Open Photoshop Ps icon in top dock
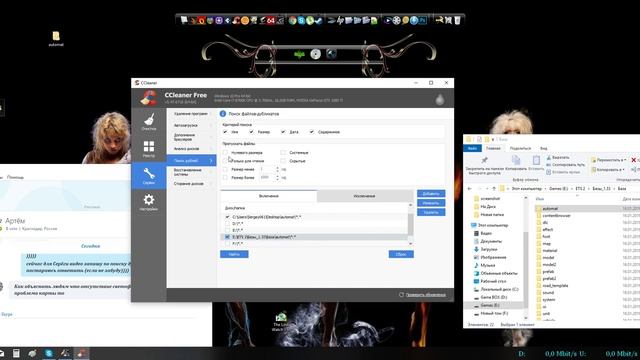Viewport: 640px width, 360px height. click(x=422, y=20)
